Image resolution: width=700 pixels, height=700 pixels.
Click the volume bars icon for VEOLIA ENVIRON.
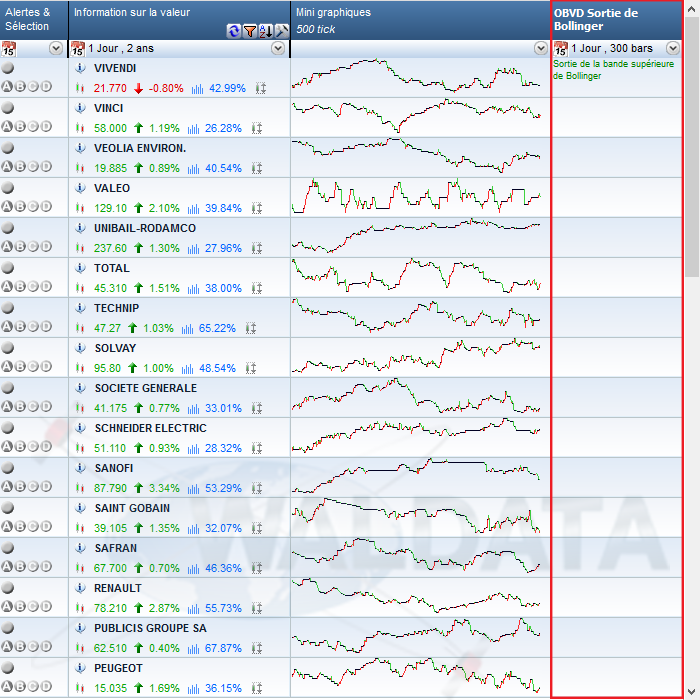[x=193, y=169]
